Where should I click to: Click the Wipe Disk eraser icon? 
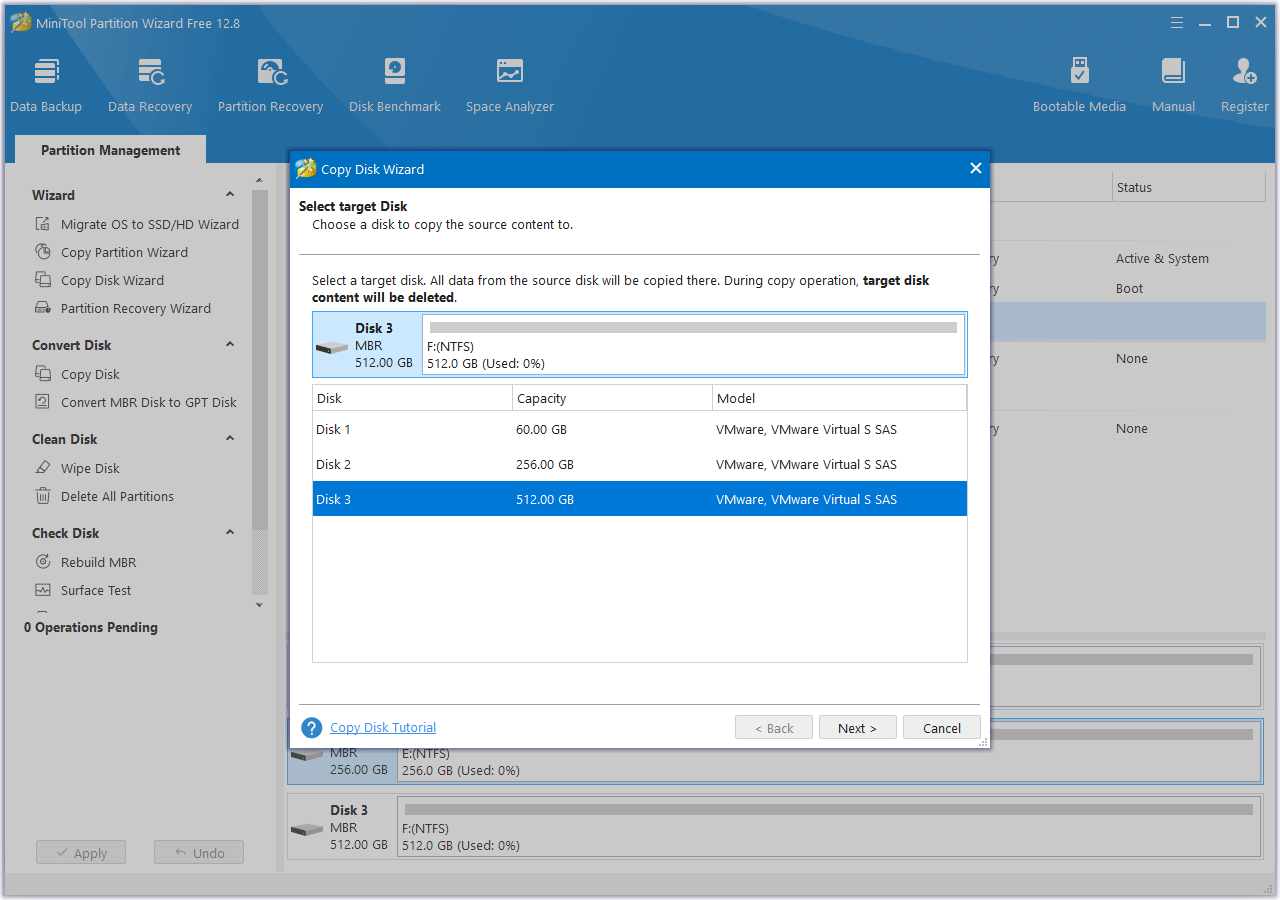pos(43,468)
